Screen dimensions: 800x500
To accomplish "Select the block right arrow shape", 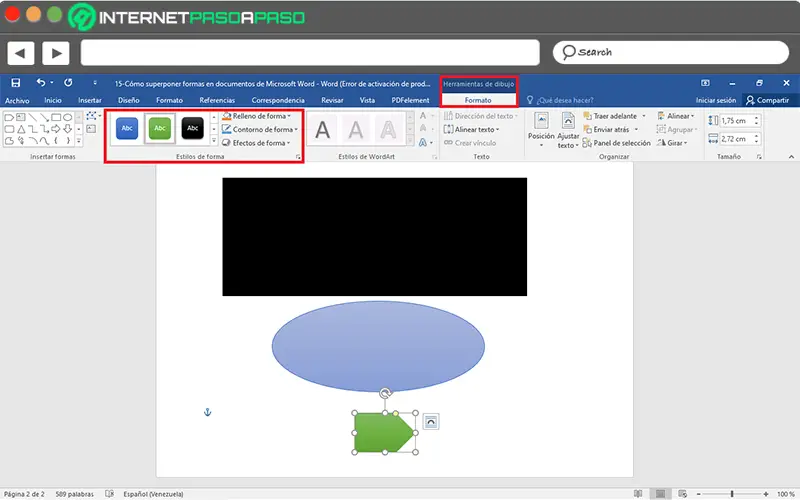I will pos(56,129).
